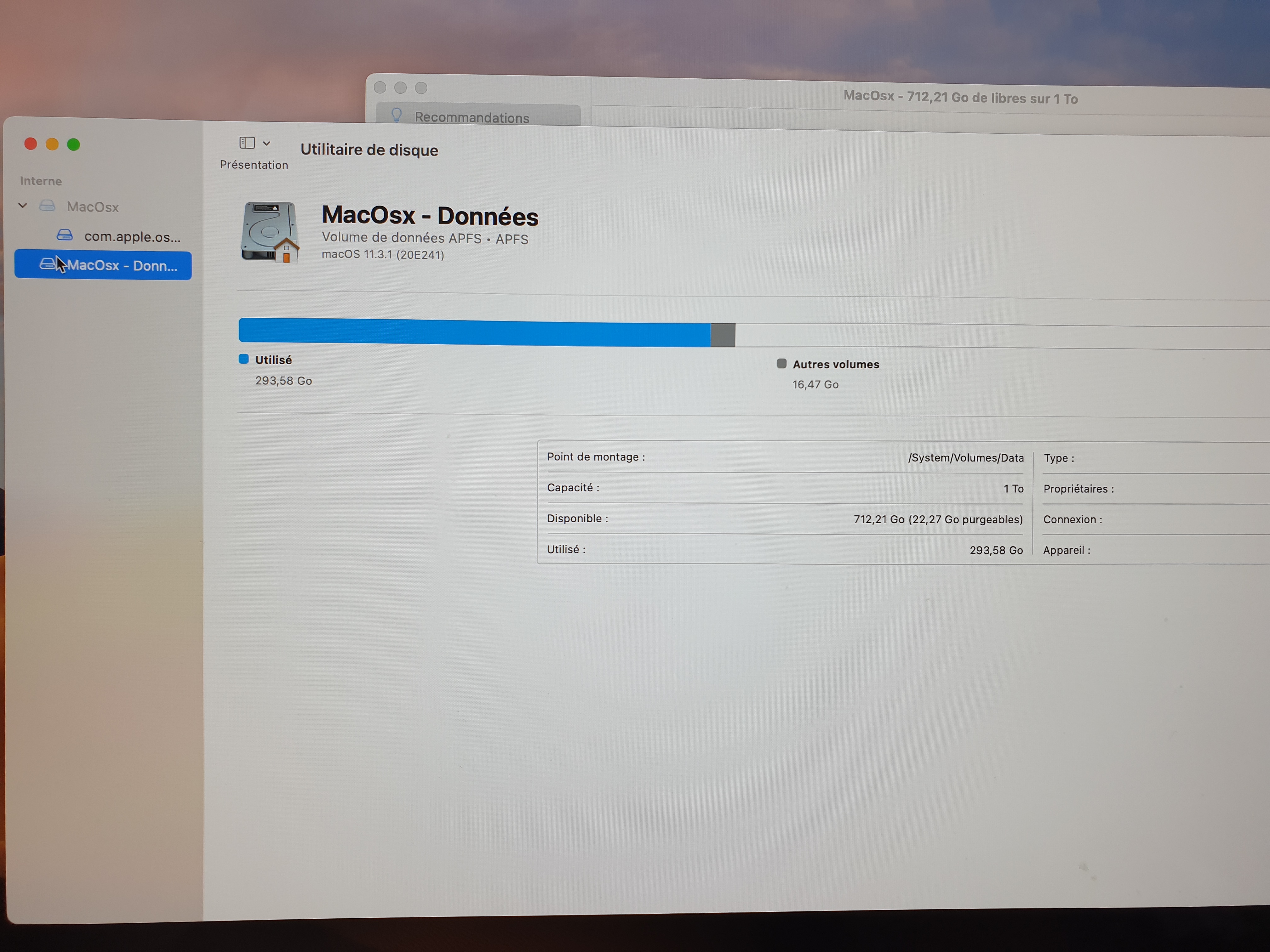This screenshot has width=1270, height=952.
Task: Click the MacOsx - Donn... drive icon
Action: (x=48, y=264)
